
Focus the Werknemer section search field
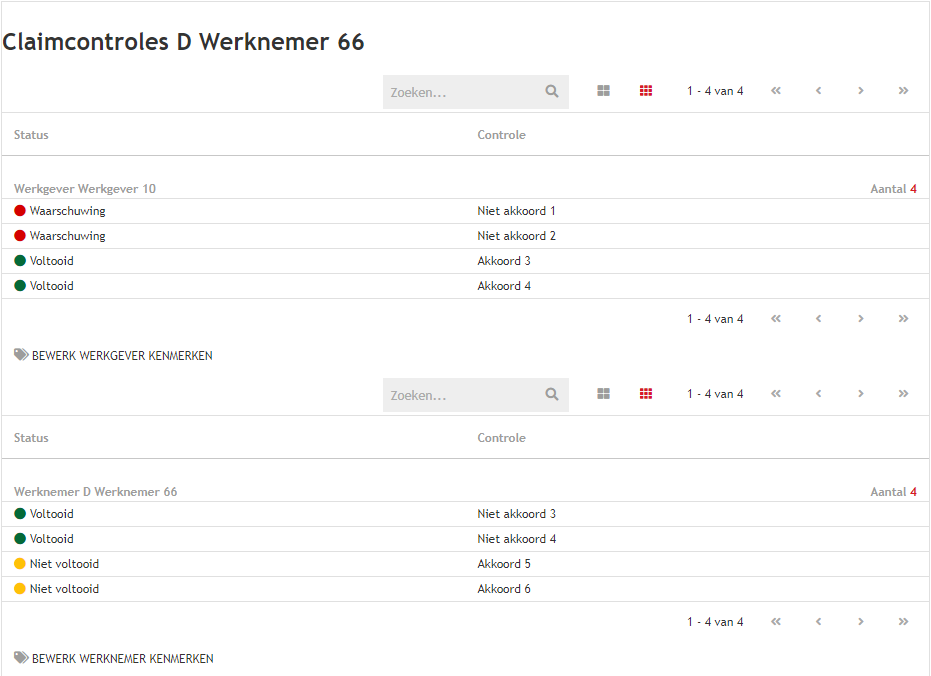click(463, 395)
